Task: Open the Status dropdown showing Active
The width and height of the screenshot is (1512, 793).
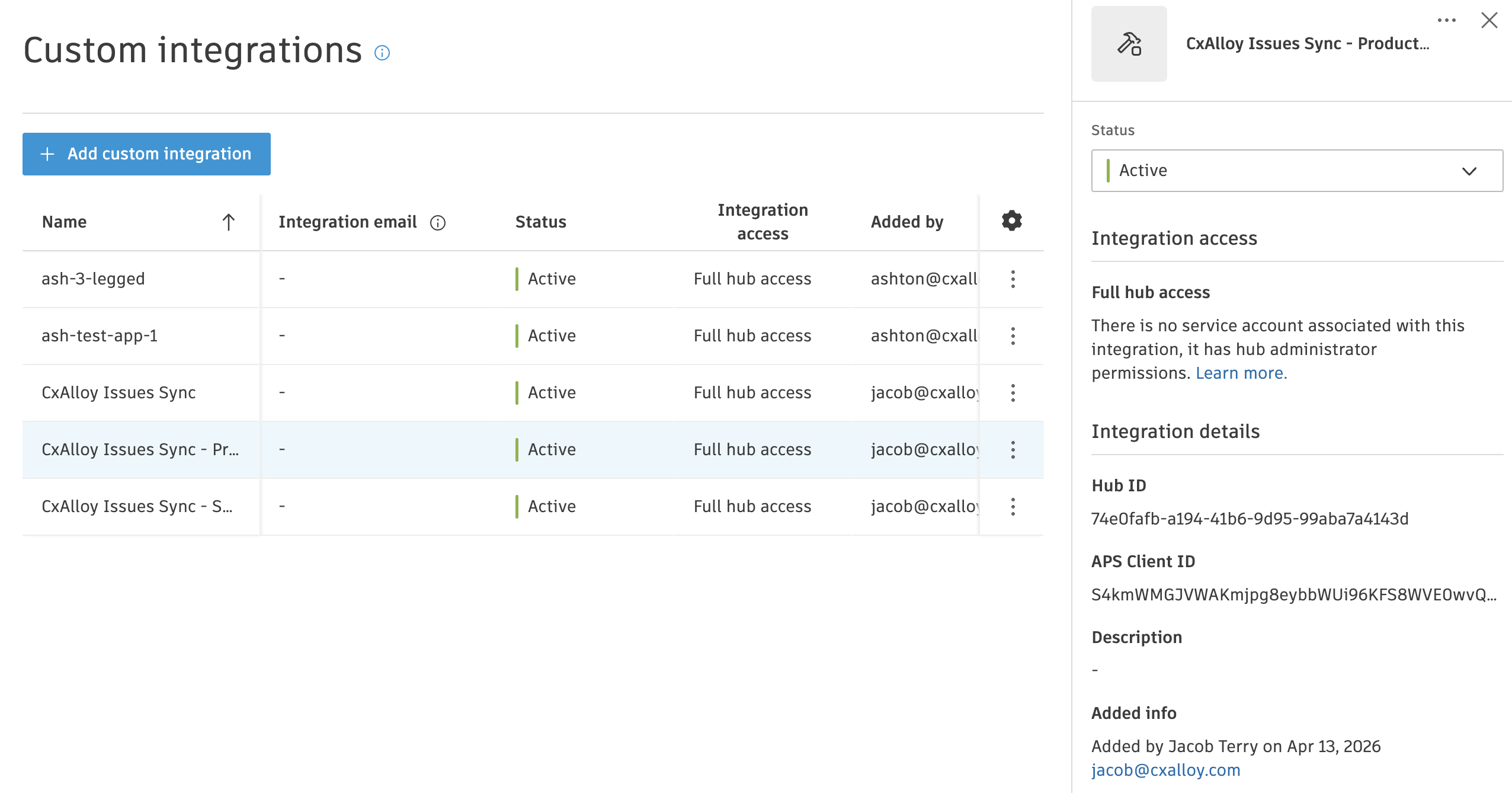Action: [x=1296, y=171]
